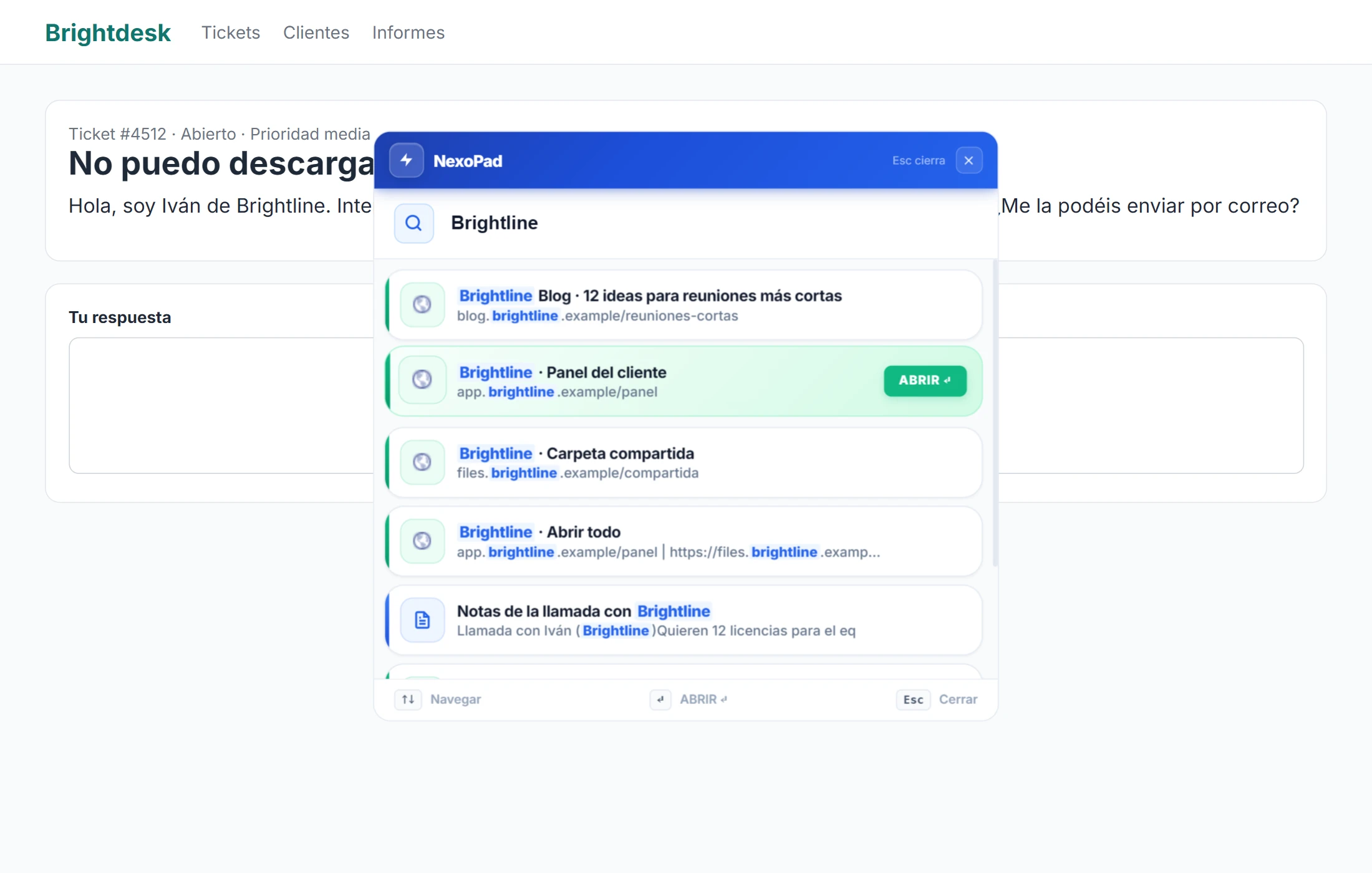Select the Brightline Blog reuniones result title

tap(650, 296)
